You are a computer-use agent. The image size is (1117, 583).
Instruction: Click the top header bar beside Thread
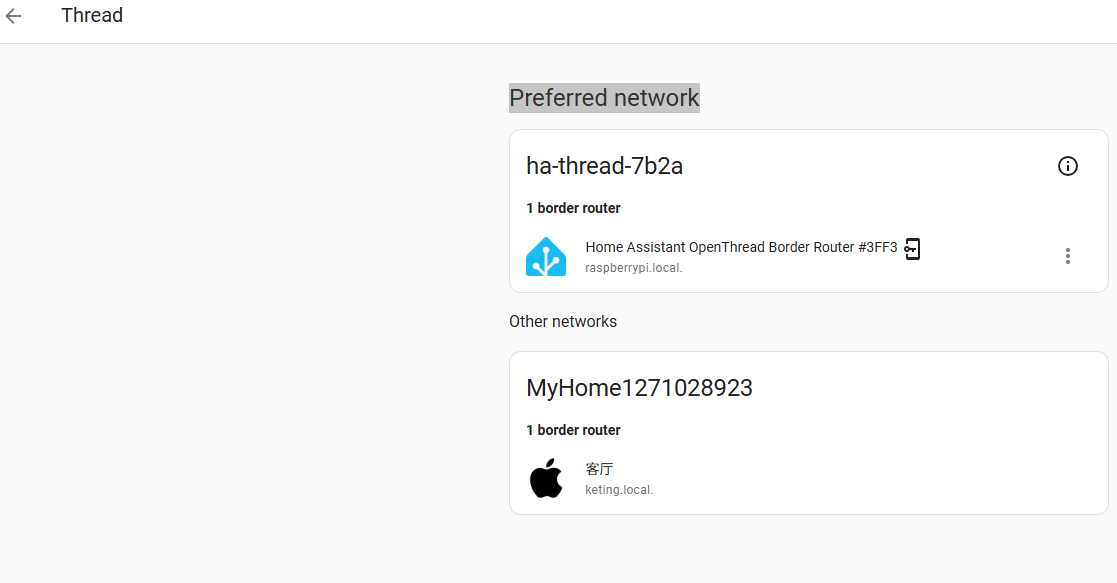[x=600, y=20]
